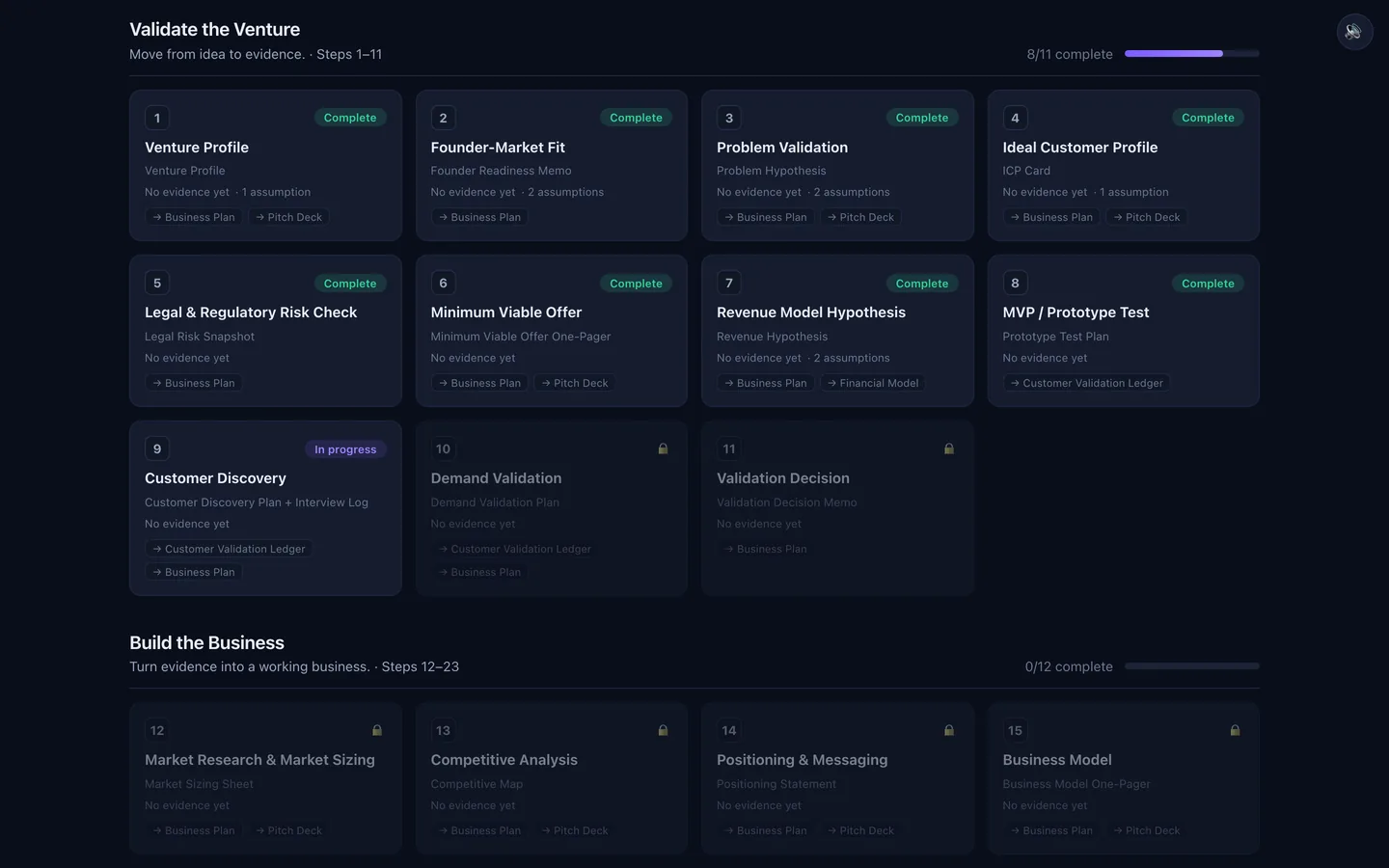
Task: Click the Build the Business progress bar
Action: [1192, 666]
